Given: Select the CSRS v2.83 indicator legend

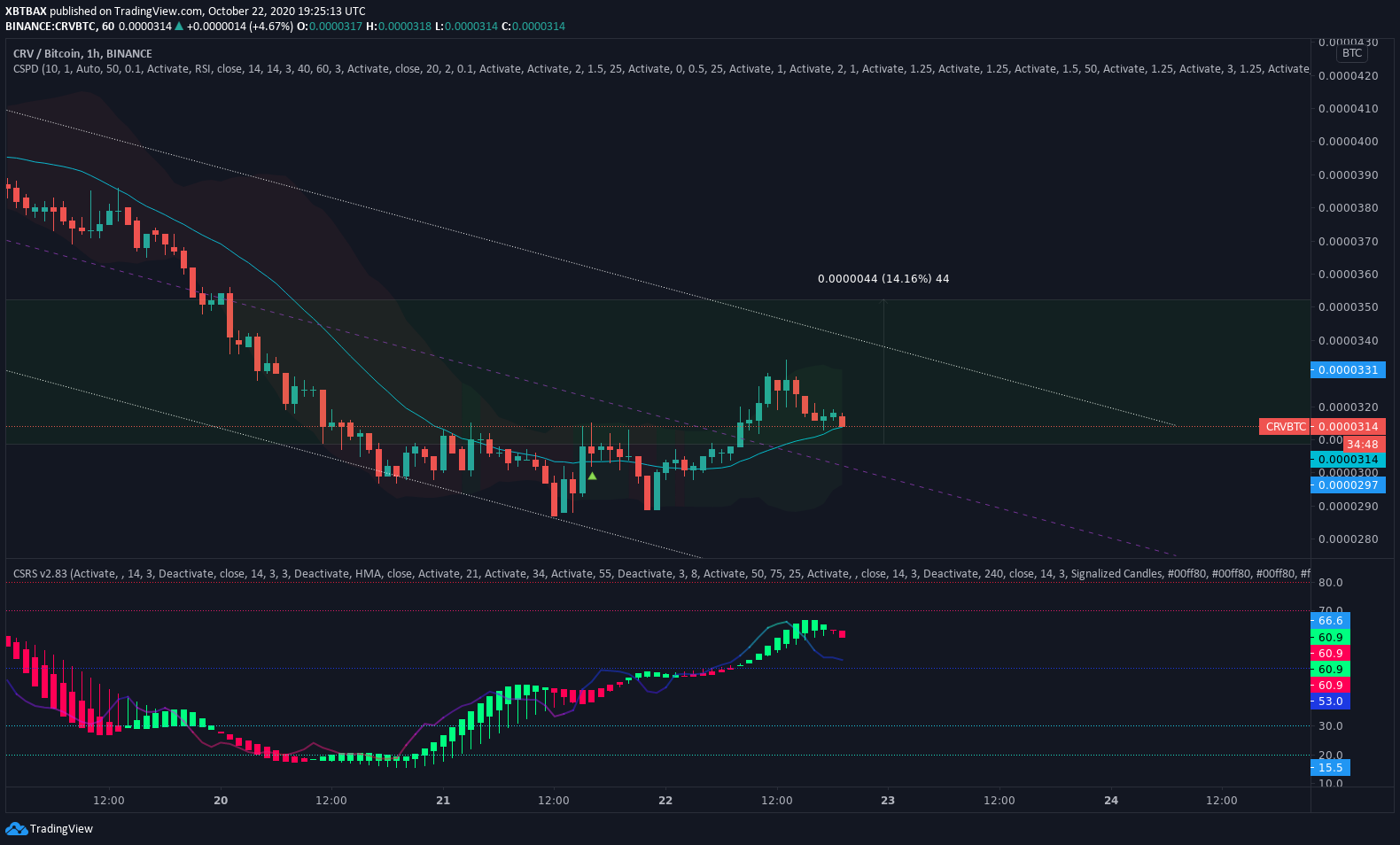Looking at the screenshot, I should click(660, 574).
